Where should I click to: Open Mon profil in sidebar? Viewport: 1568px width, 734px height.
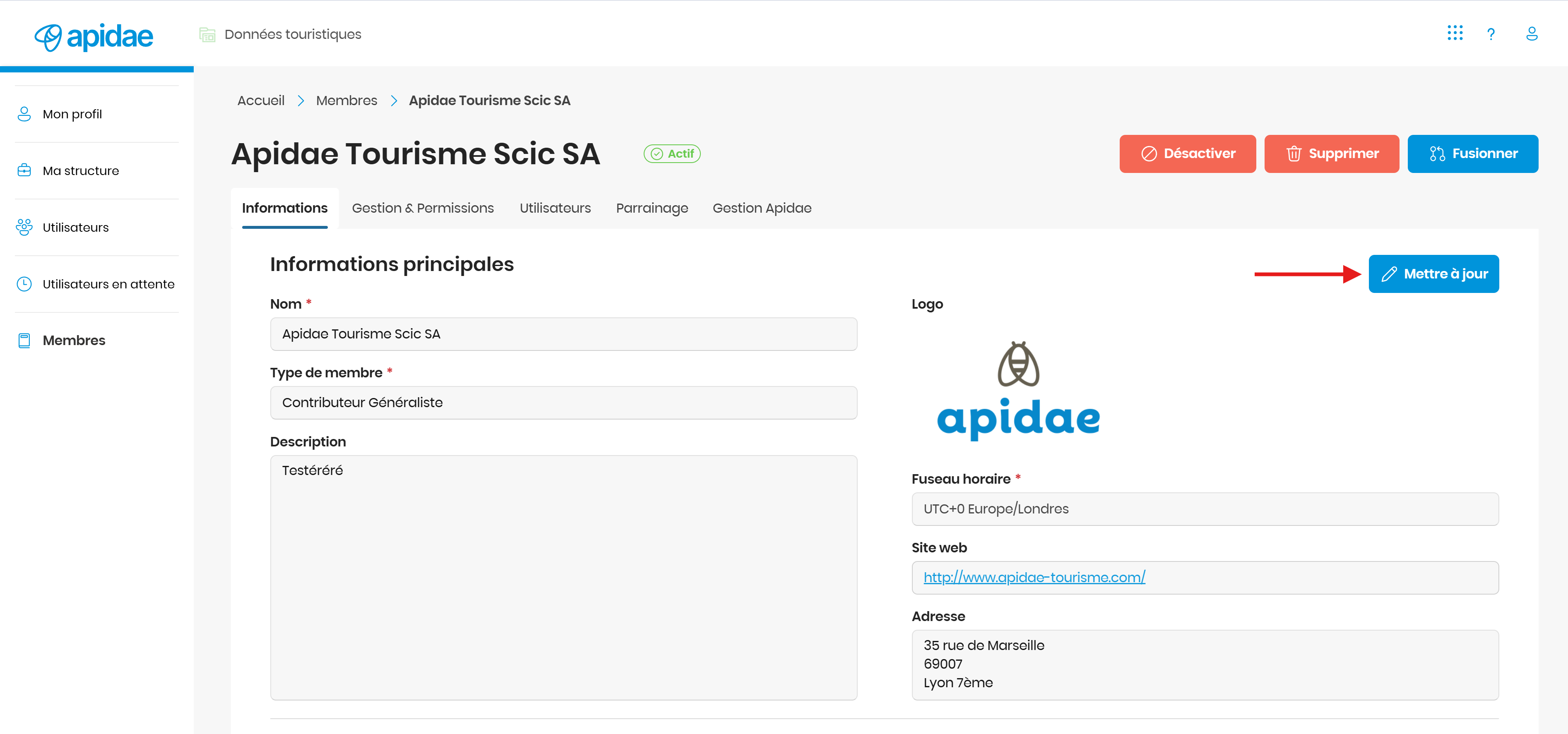click(x=72, y=114)
